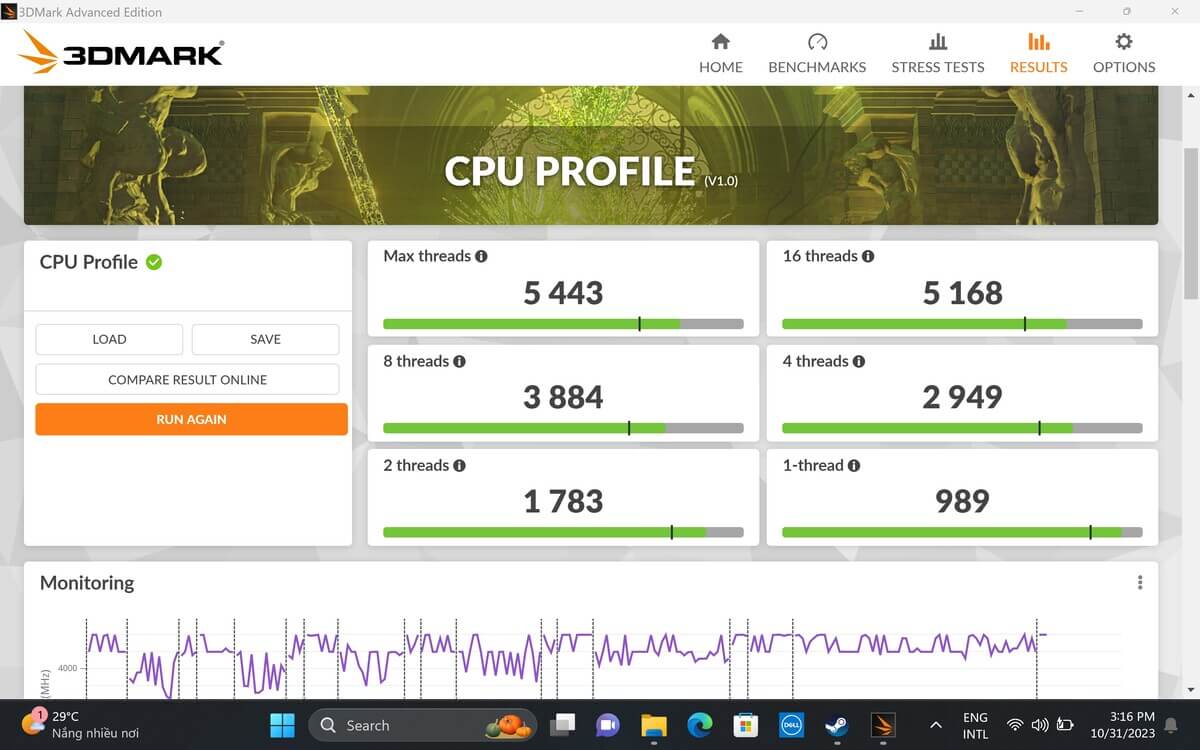Show info for 4 threads score
Screen dimensions: 1200x750
858,361
